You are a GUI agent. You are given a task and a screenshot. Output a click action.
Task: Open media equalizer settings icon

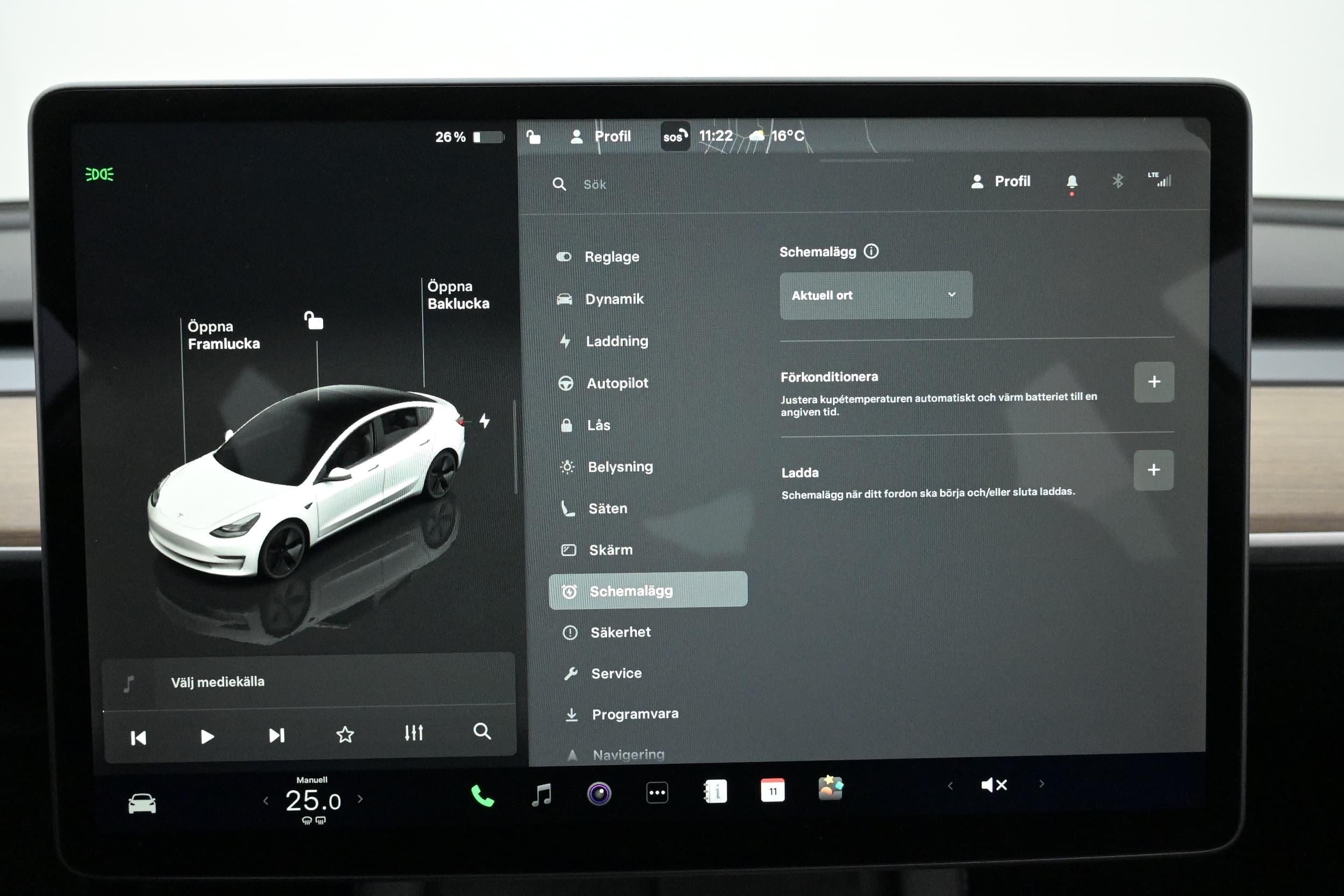click(x=414, y=733)
